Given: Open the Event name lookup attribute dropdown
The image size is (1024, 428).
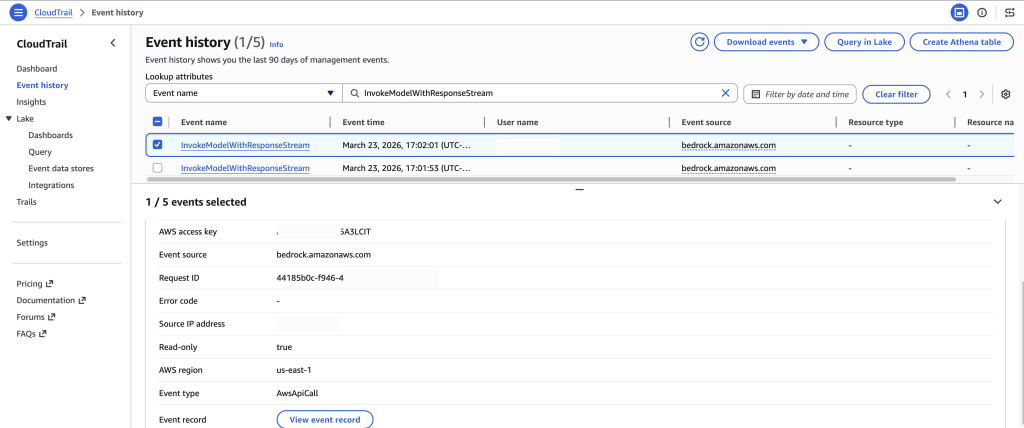Looking at the screenshot, I should (x=244, y=93).
